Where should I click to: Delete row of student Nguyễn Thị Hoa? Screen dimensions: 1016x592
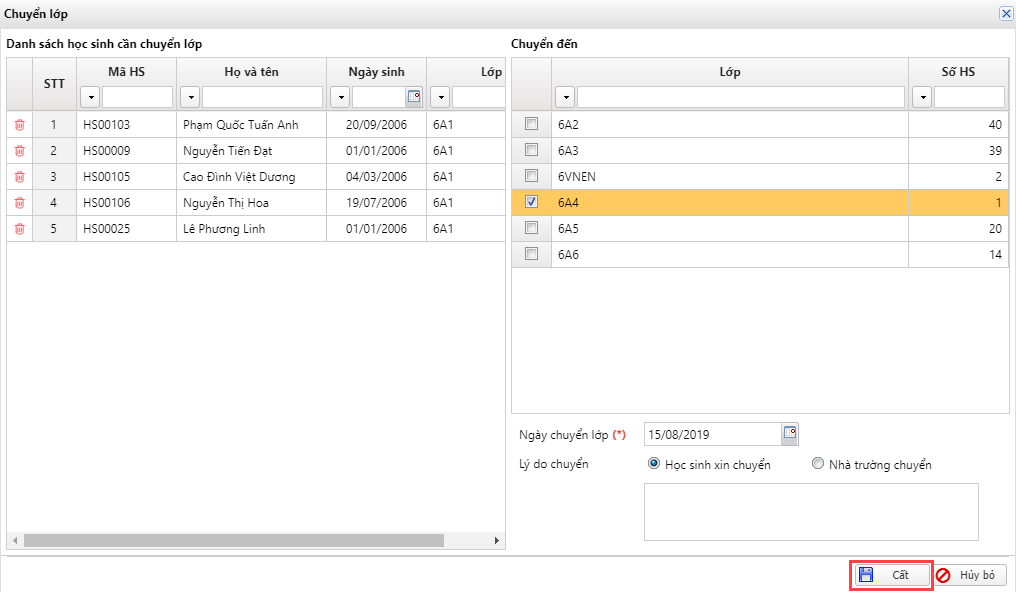point(19,203)
